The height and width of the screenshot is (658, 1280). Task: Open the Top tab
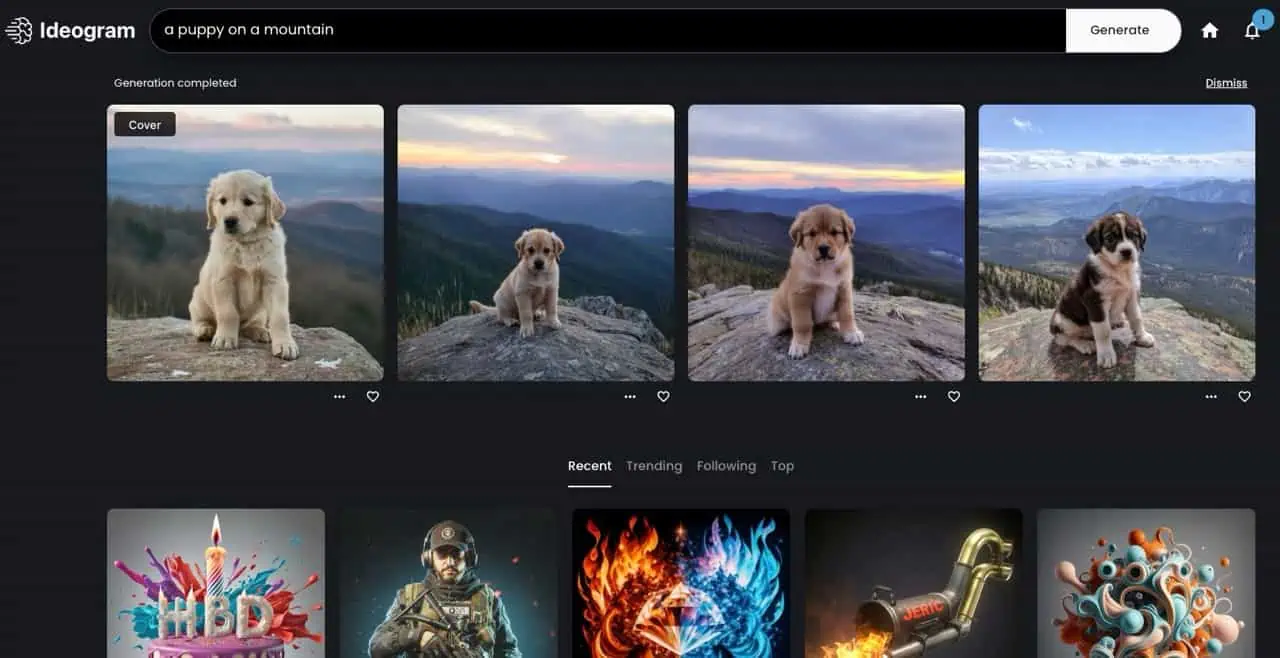pyautogui.click(x=782, y=466)
